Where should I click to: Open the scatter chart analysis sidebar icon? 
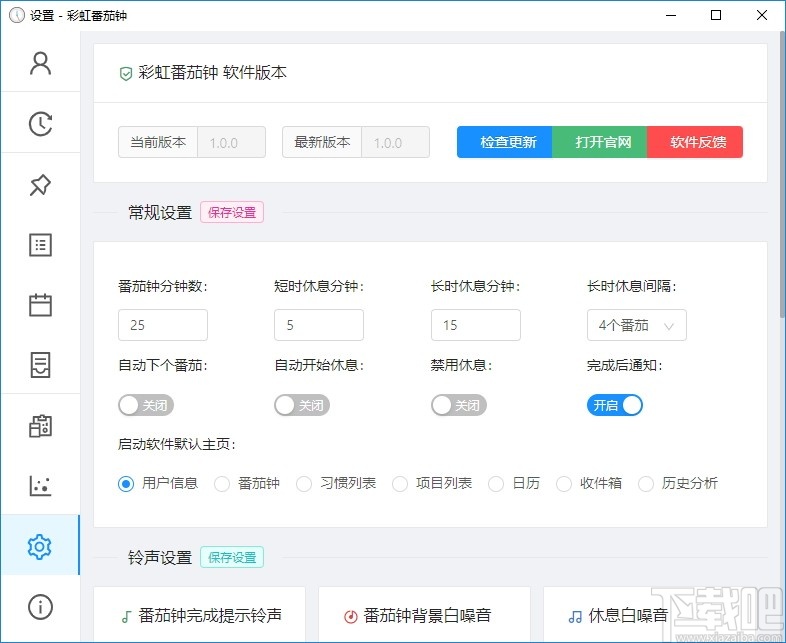tap(40, 485)
